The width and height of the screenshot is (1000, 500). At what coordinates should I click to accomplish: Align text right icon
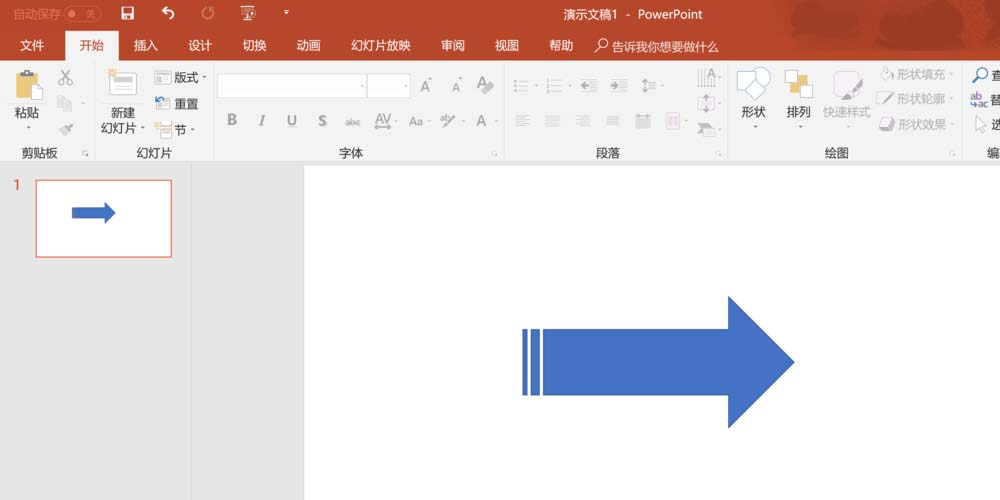point(582,121)
